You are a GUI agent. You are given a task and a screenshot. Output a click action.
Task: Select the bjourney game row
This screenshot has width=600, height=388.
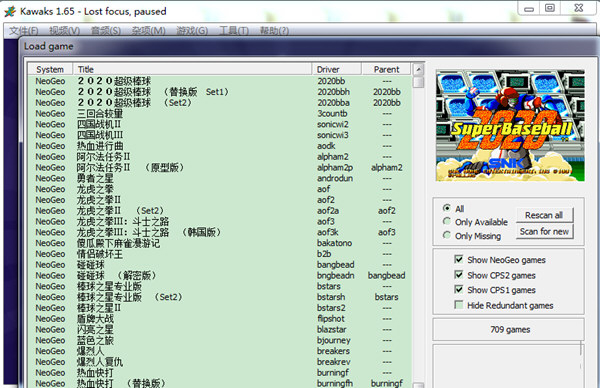point(220,340)
